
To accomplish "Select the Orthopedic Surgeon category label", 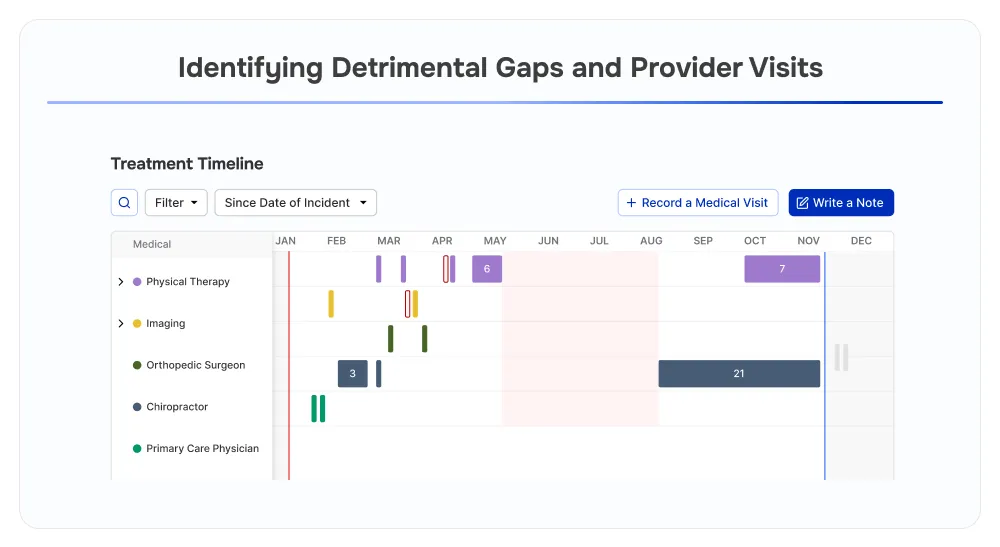I will [x=195, y=366].
